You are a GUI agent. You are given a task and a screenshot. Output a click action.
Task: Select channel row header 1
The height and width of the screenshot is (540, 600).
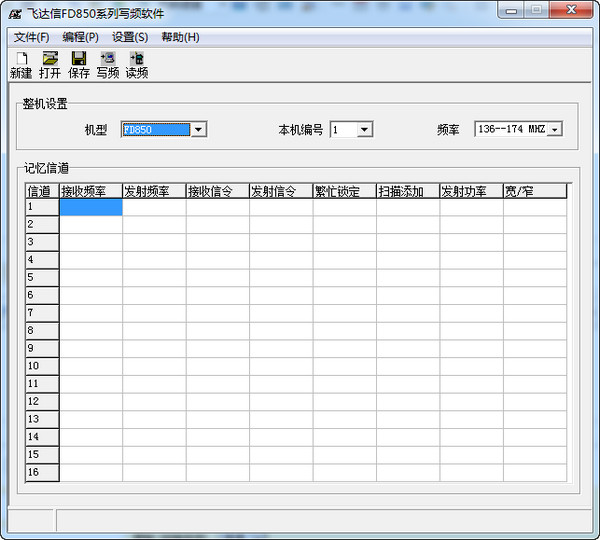[x=42, y=207]
